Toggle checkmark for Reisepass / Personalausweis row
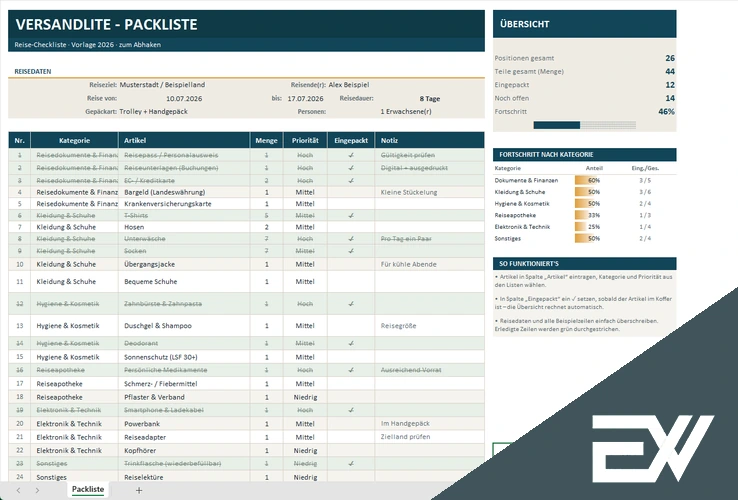Viewport: 738px width, 500px height. click(351, 155)
